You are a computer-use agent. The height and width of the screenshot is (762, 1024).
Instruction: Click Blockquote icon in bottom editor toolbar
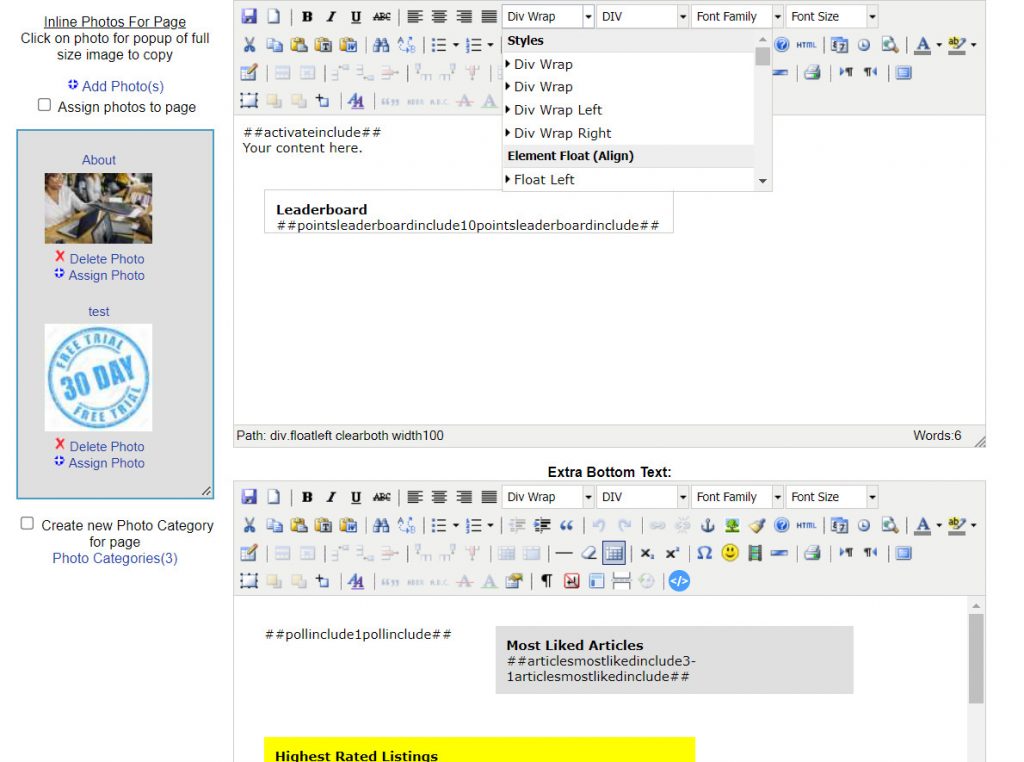(566, 525)
